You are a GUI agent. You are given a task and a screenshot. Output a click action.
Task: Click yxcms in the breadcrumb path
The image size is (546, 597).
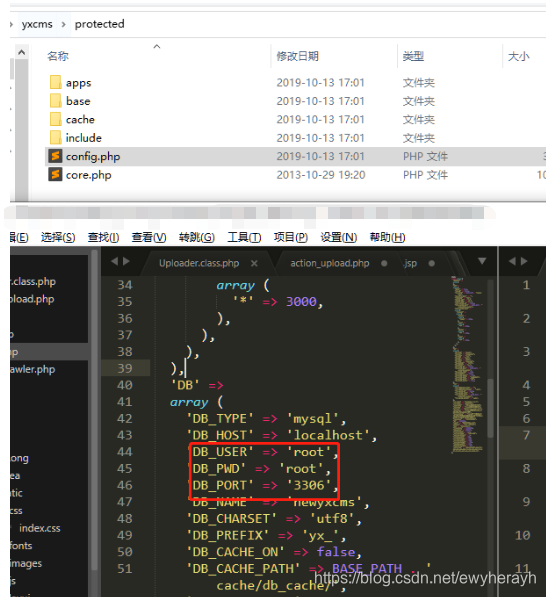pos(37,24)
